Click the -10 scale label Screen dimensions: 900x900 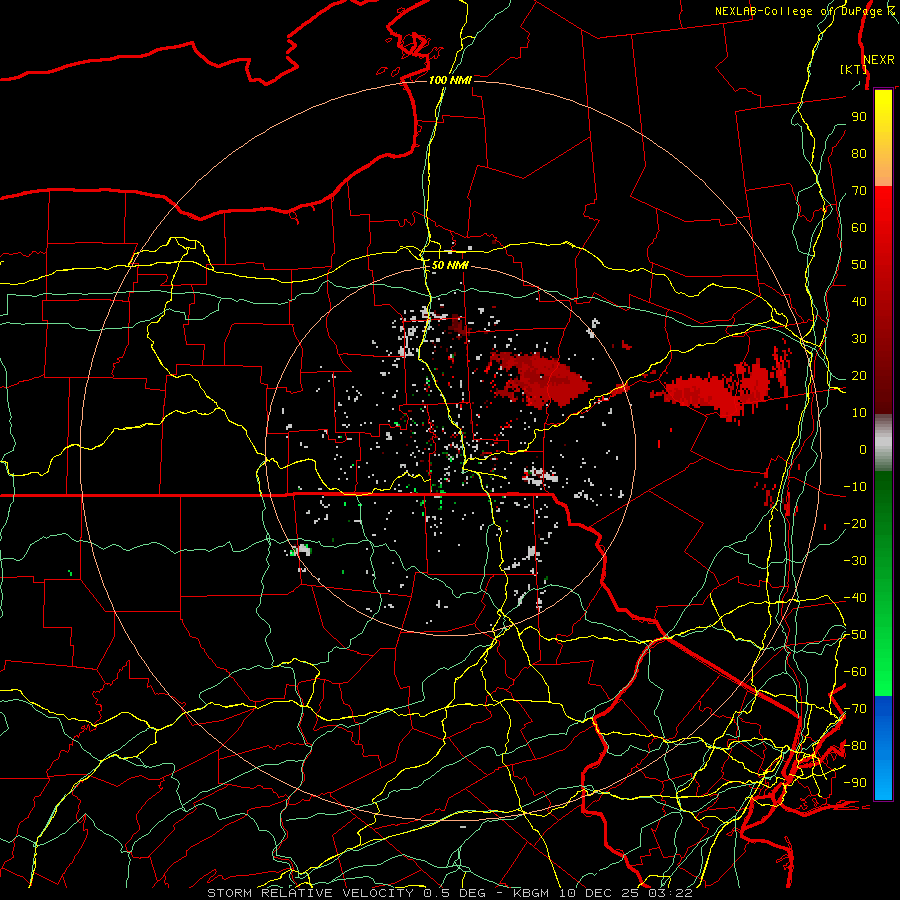[855, 487]
